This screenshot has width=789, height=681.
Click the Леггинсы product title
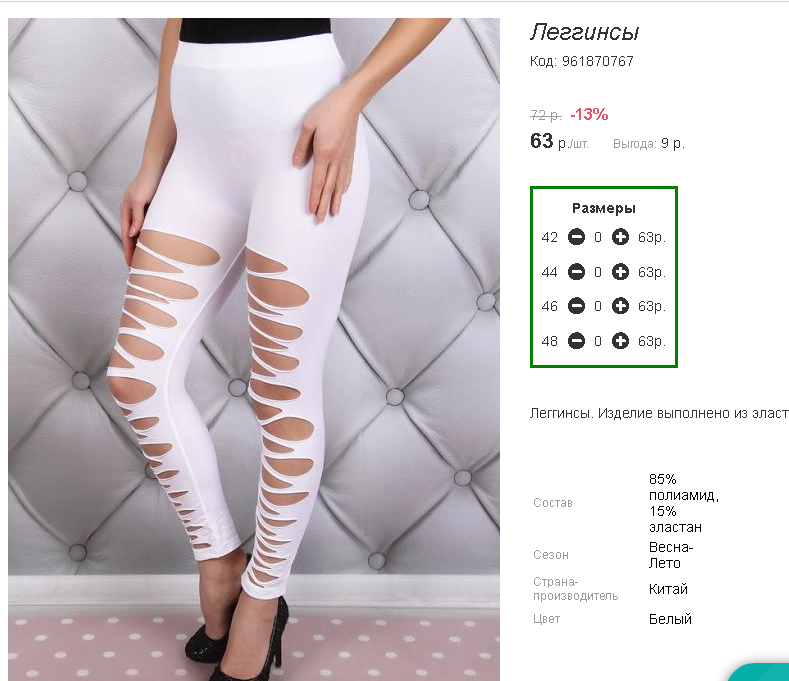point(584,32)
